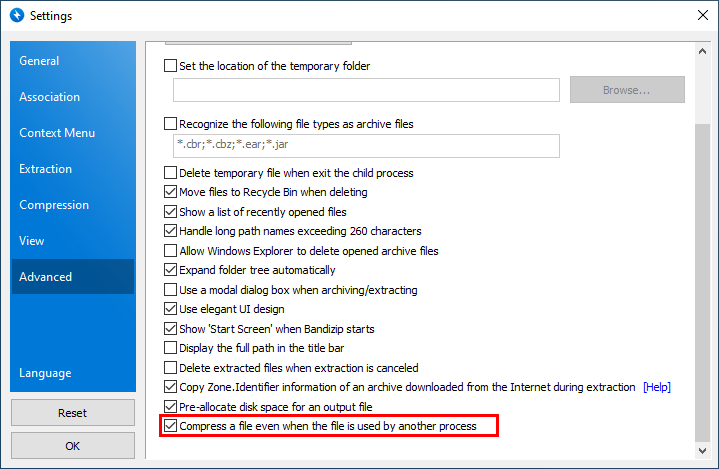Go to Extraction settings
Screen dimensions: 719x469
pos(45,169)
